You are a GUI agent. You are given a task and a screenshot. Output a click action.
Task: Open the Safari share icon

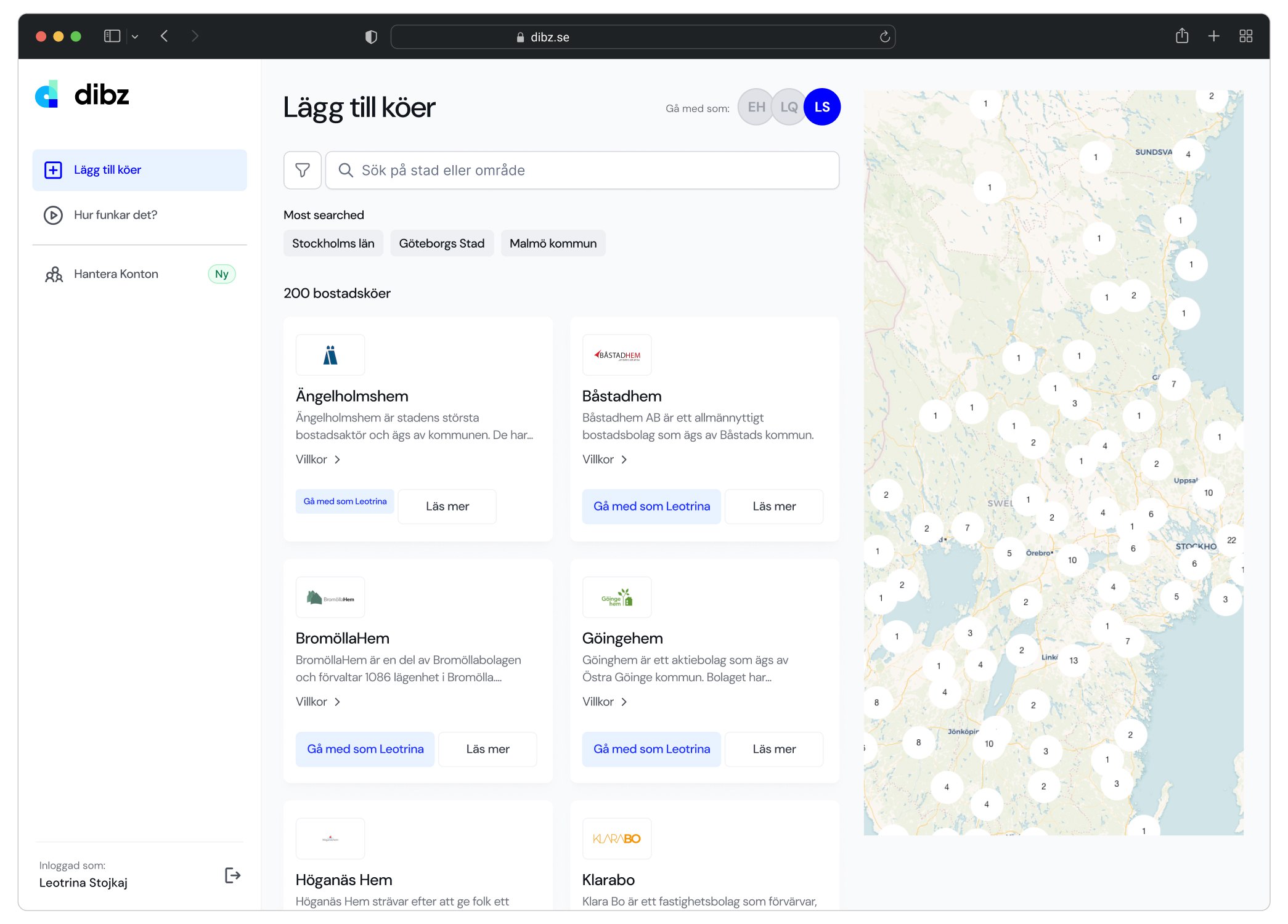tap(1182, 36)
